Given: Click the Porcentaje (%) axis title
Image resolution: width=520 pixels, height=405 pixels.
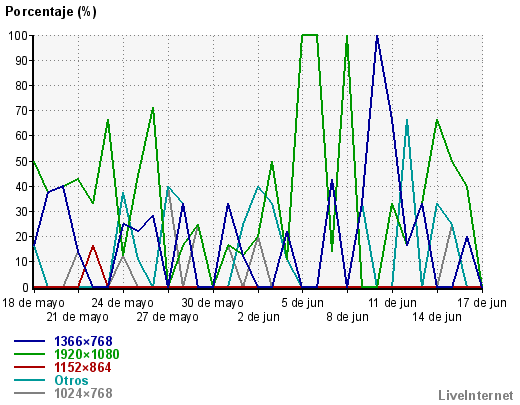Looking at the screenshot, I should 51,12.
